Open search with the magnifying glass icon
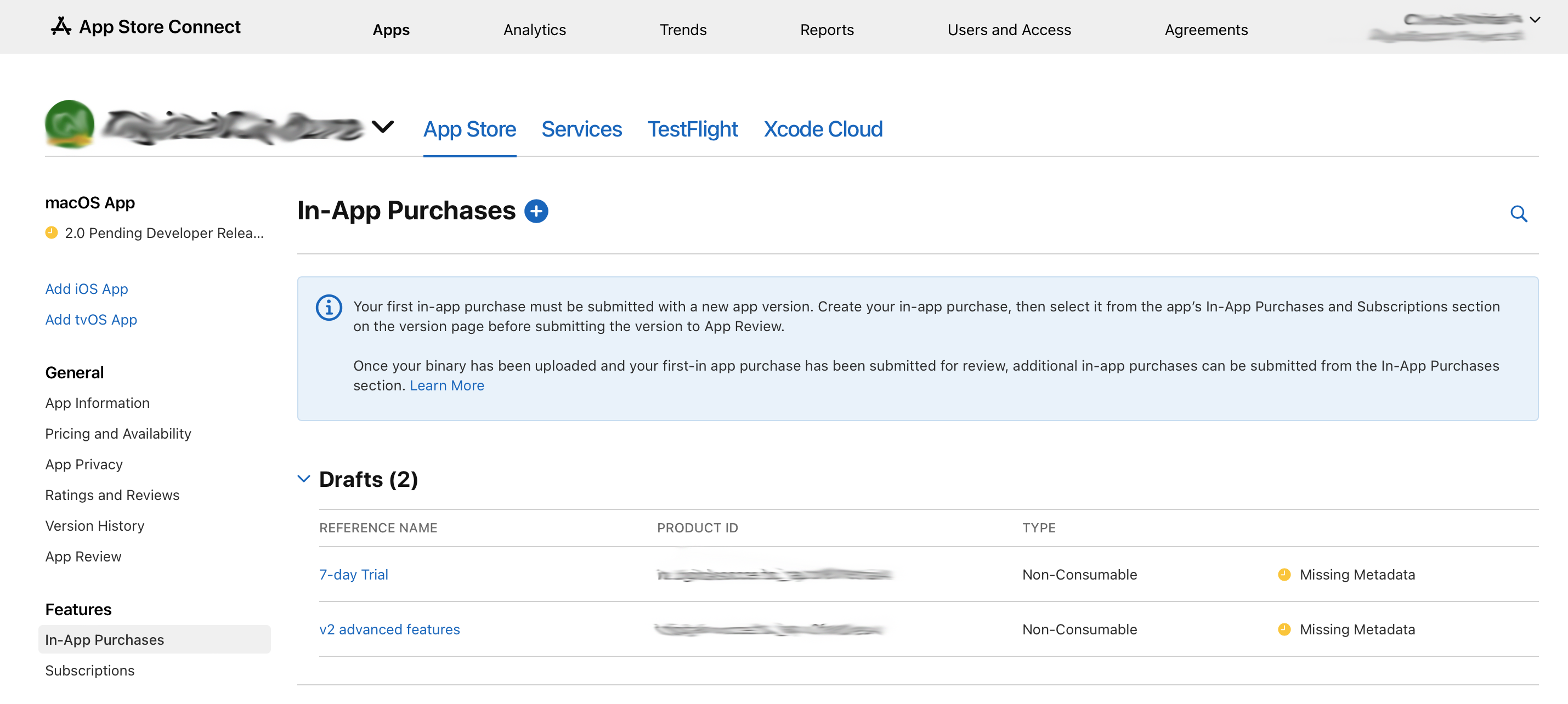This screenshot has height=704, width=1568. click(x=1518, y=214)
